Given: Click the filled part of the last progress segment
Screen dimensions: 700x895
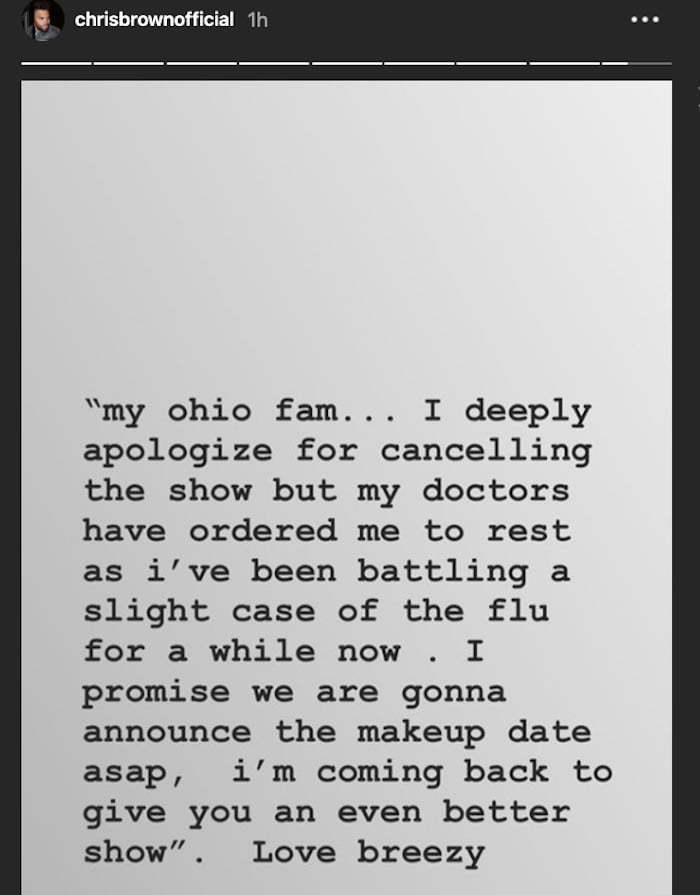Looking at the screenshot, I should (x=615, y=63).
